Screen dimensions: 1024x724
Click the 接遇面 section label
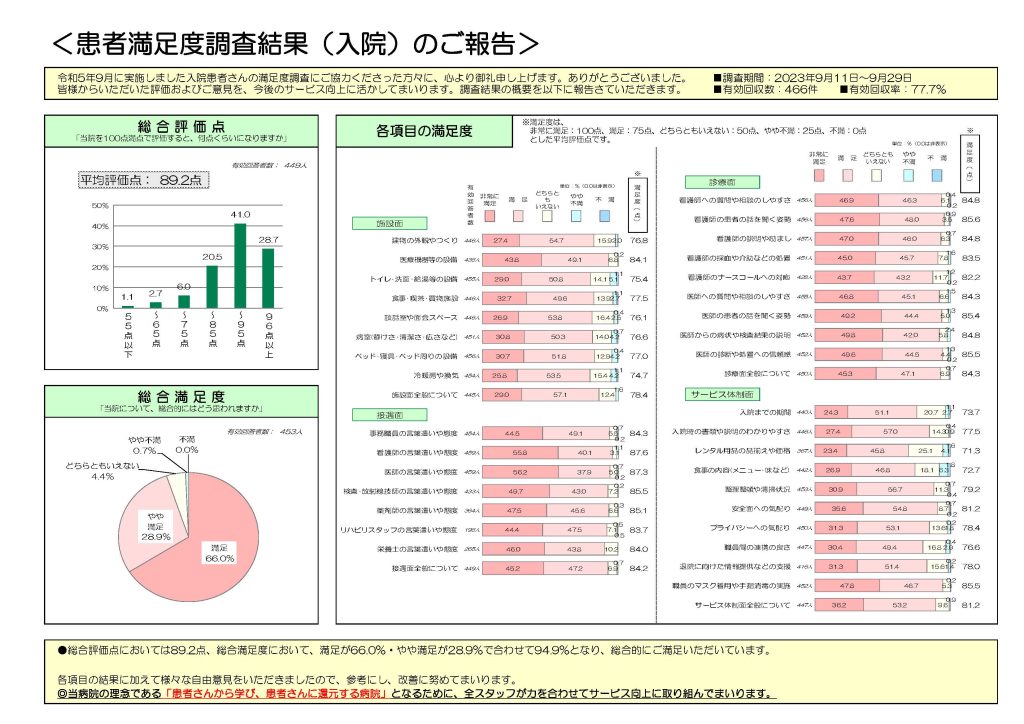390,415
